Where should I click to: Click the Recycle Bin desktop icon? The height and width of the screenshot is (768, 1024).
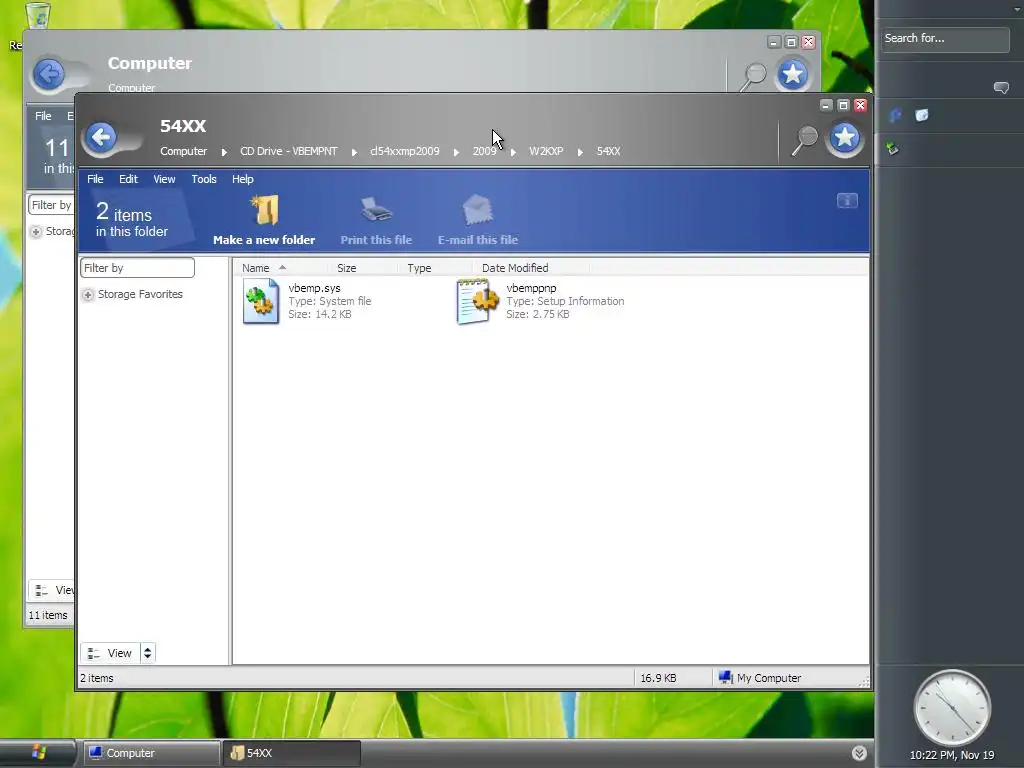pyautogui.click(x=38, y=16)
